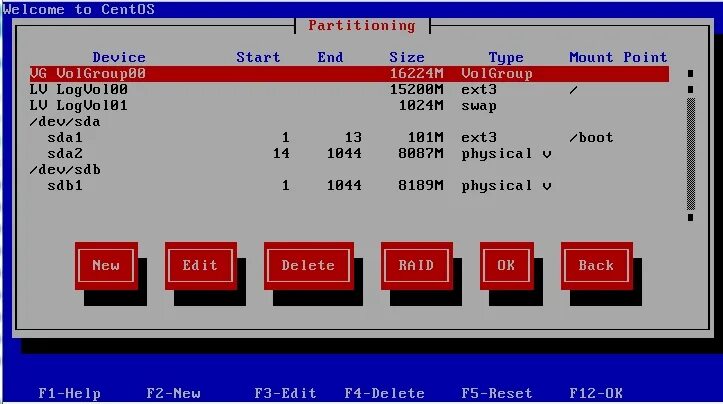The image size is (723, 404).
Task: Click the ext3 type of LogVol00
Action: 479,89
